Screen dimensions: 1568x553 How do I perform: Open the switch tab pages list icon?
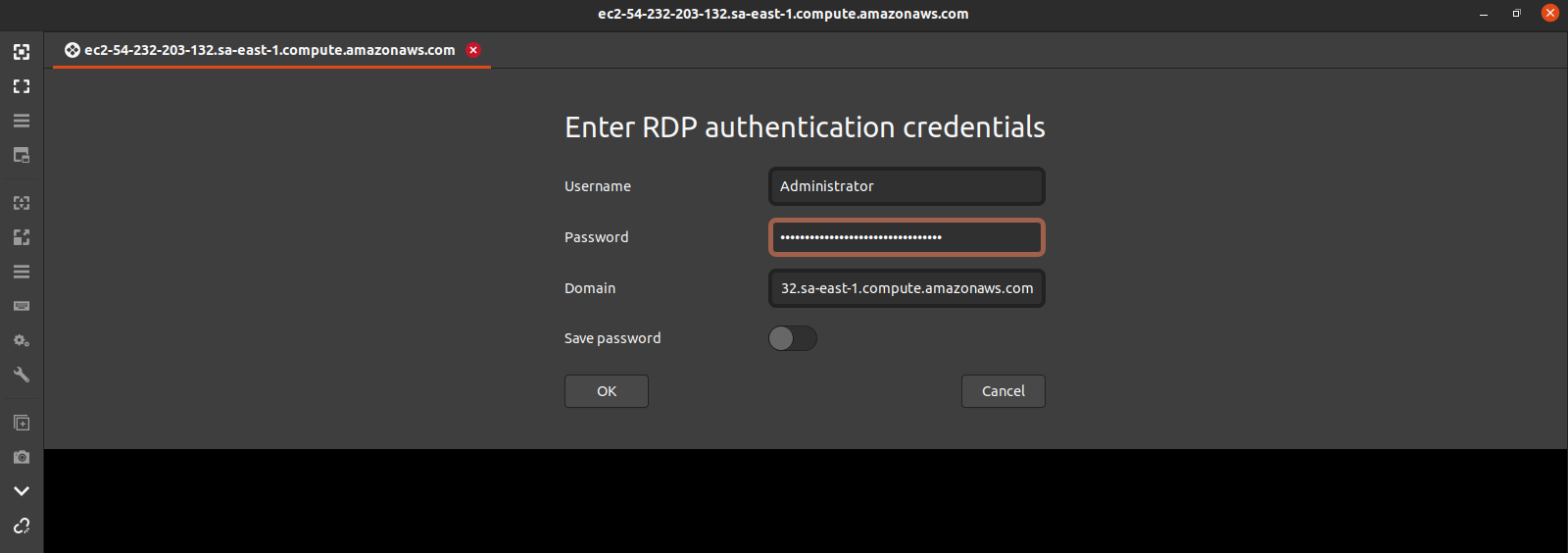coord(22,121)
